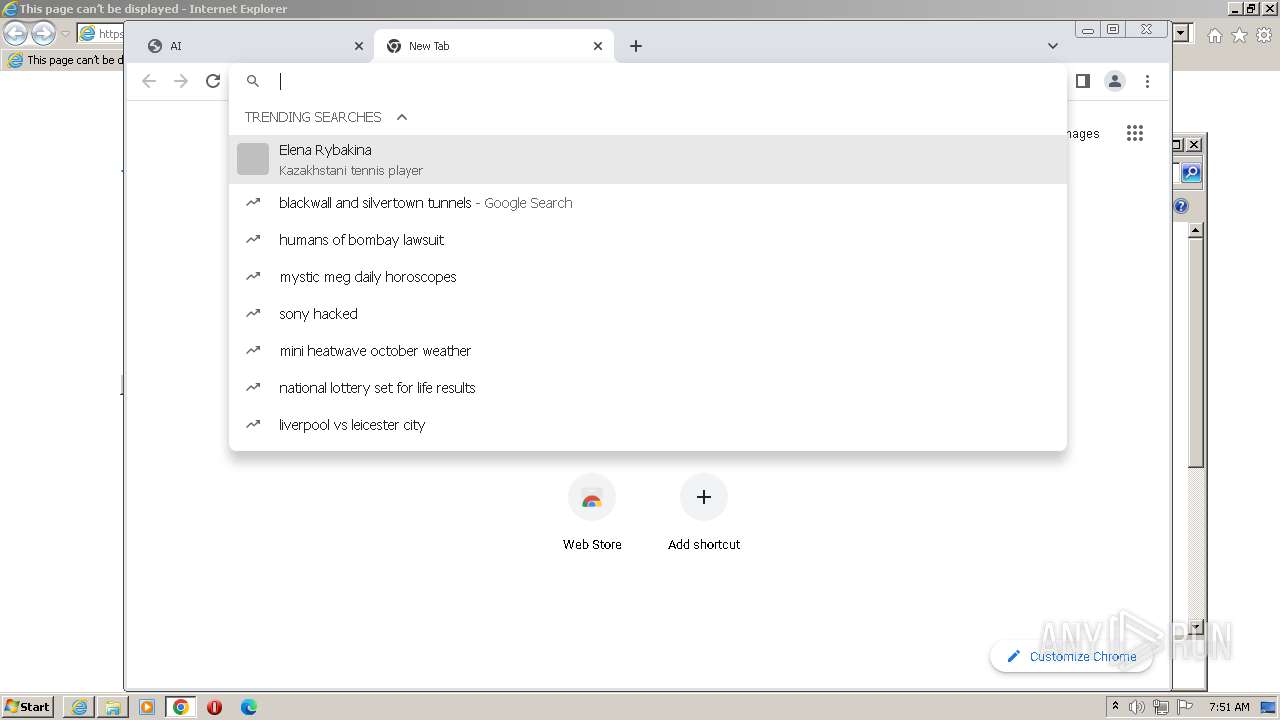Image resolution: width=1280 pixels, height=720 pixels.
Task: Switch to the AI tab
Action: click(x=254, y=46)
